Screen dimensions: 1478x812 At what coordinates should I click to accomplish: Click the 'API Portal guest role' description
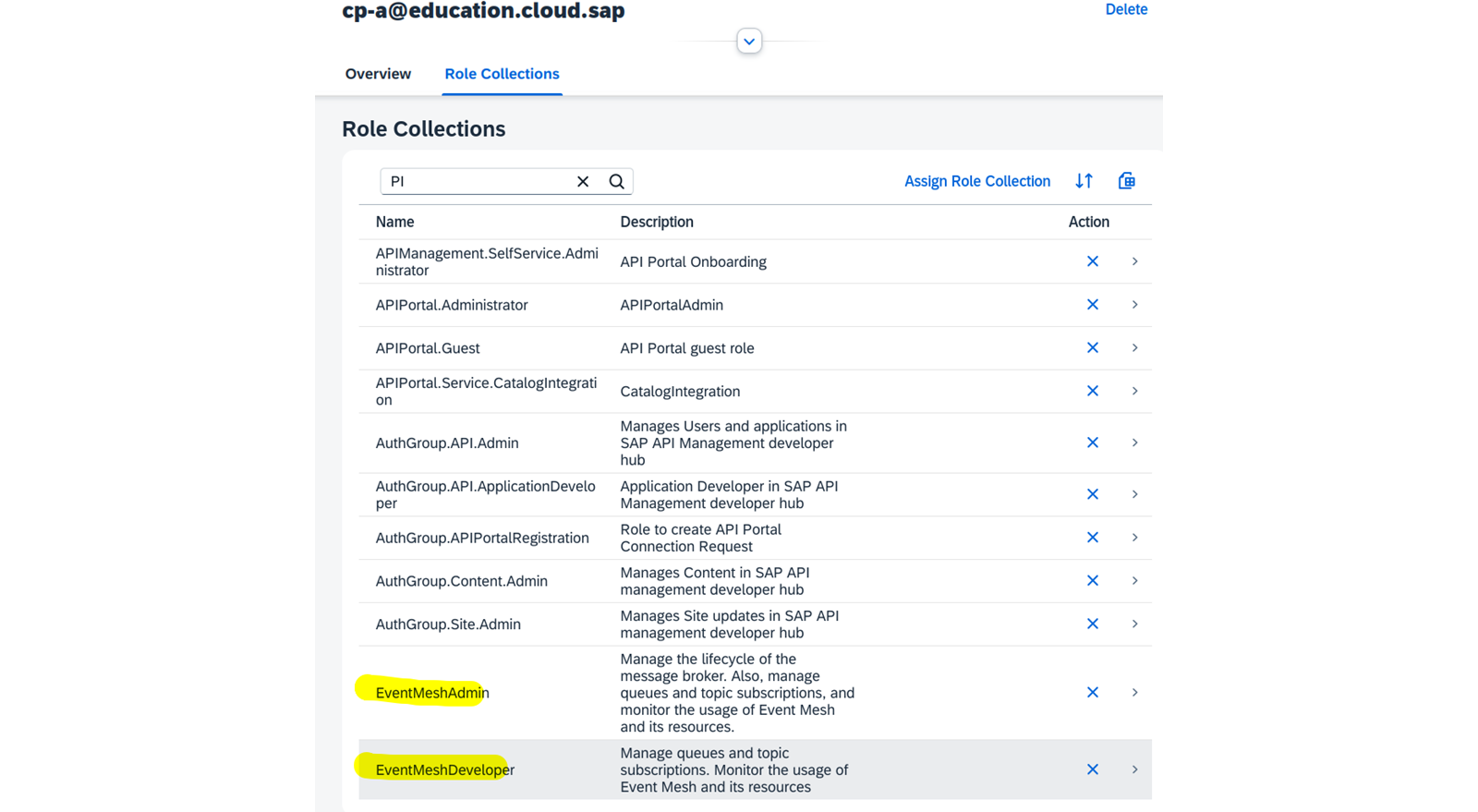click(687, 348)
